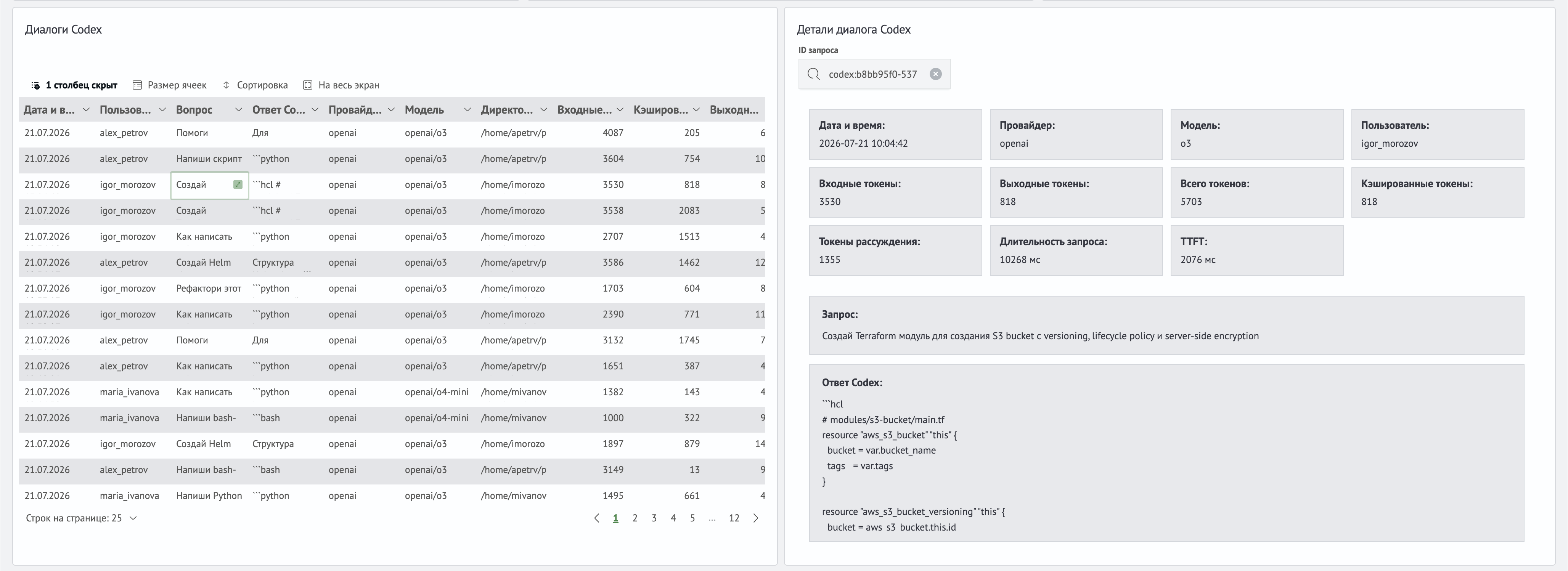
Task: Clear the ID запроса search field
Action: [935, 74]
